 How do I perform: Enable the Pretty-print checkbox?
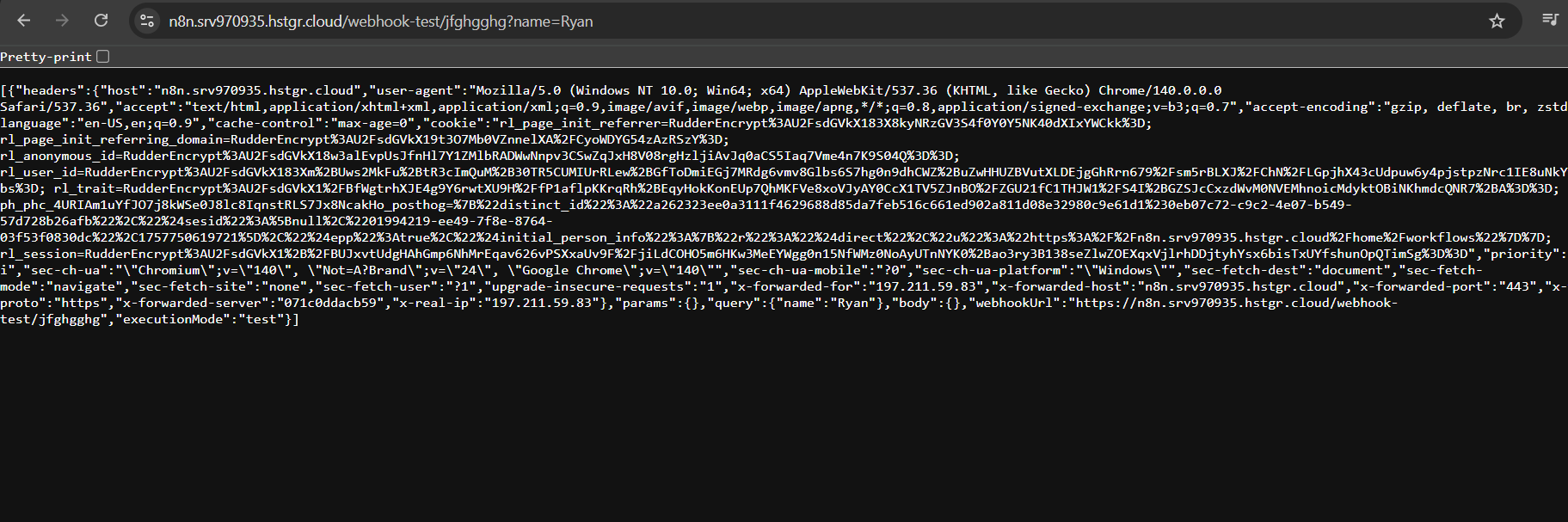coord(103,57)
